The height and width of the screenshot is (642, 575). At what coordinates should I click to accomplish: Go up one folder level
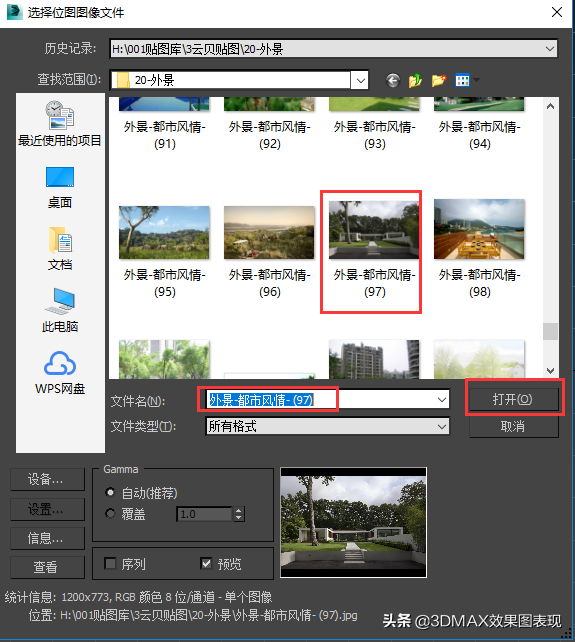[x=415, y=80]
